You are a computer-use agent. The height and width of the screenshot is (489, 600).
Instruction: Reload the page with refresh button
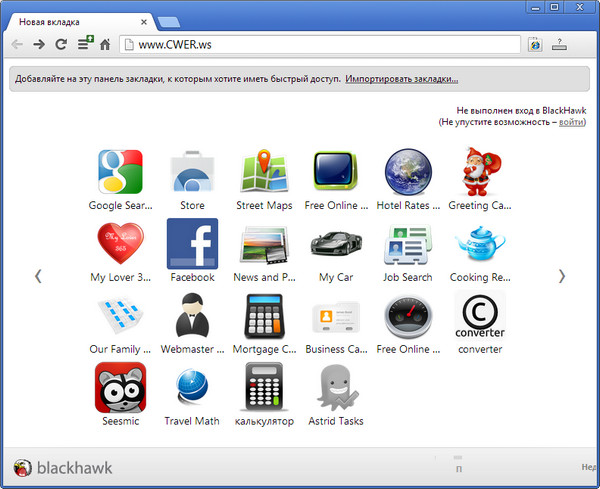[61, 44]
